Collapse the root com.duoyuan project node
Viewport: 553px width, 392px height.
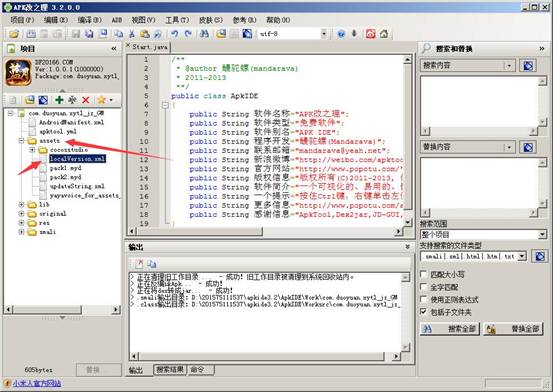(11, 113)
